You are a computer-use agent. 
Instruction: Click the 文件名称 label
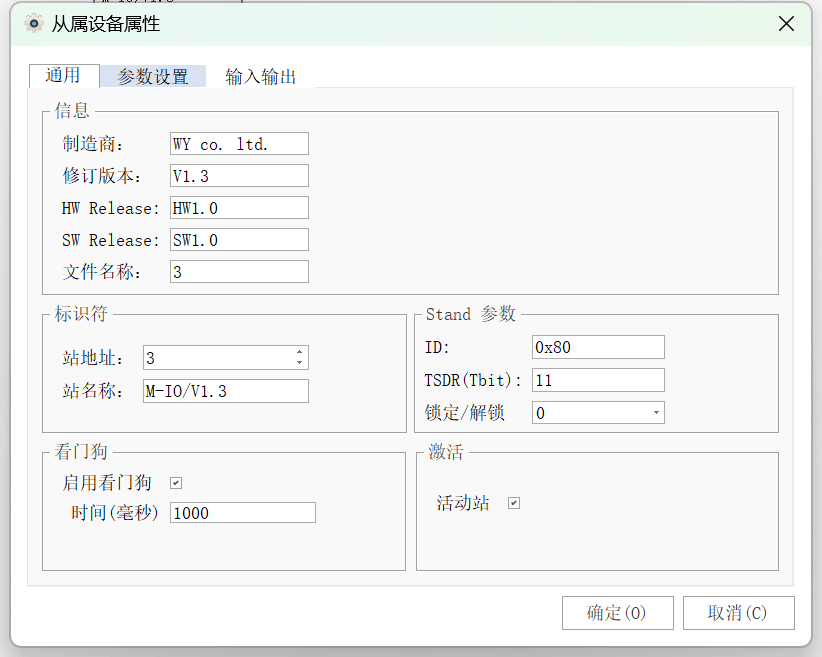[102, 272]
